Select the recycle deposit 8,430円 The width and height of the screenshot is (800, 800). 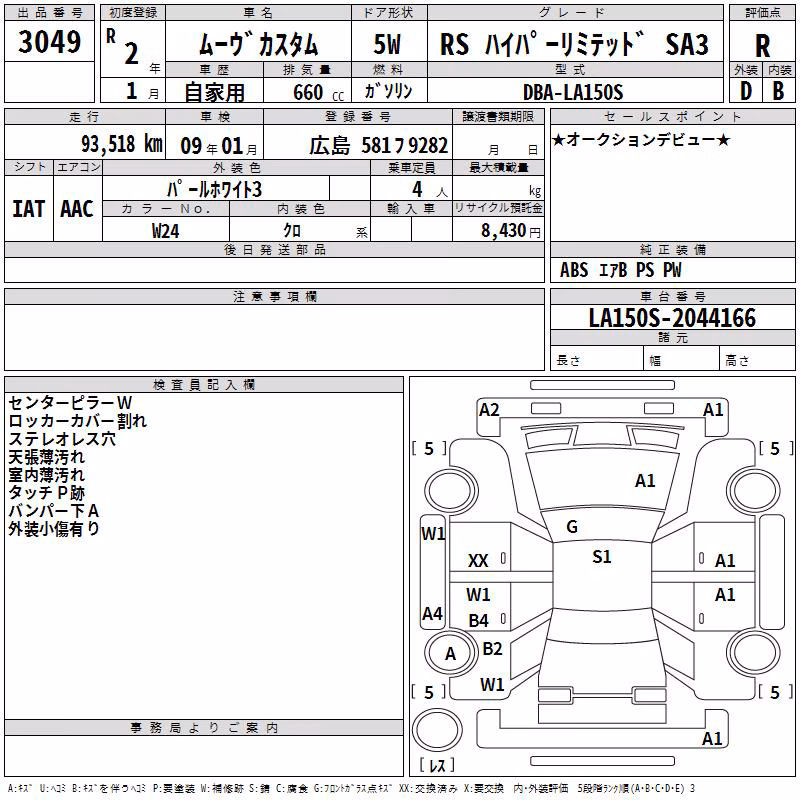tap(511, 231)
